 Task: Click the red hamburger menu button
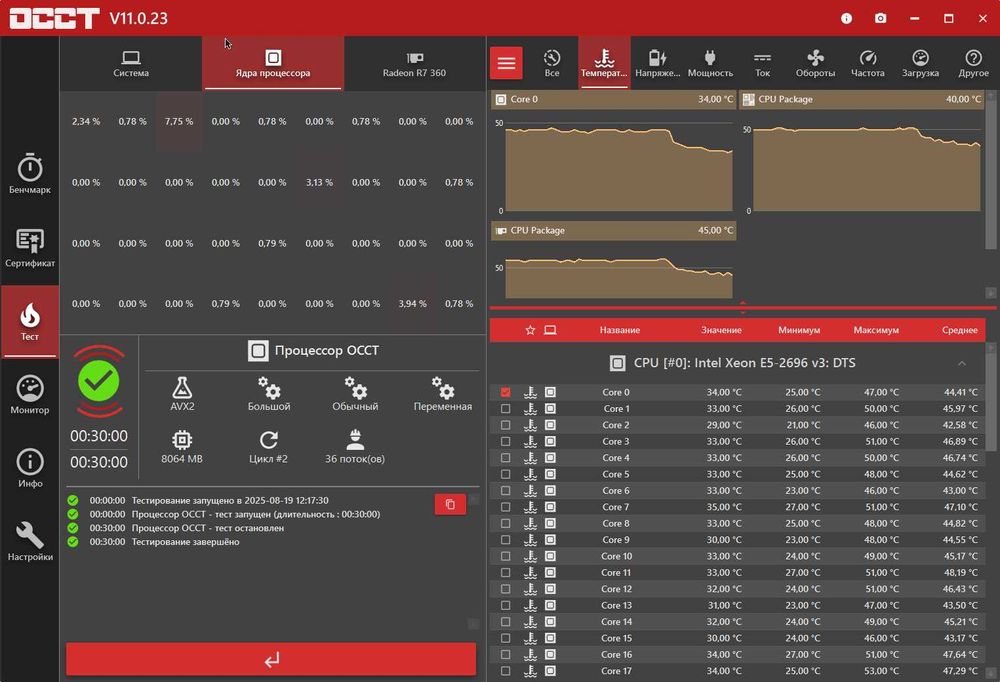[x=506, y=63]
